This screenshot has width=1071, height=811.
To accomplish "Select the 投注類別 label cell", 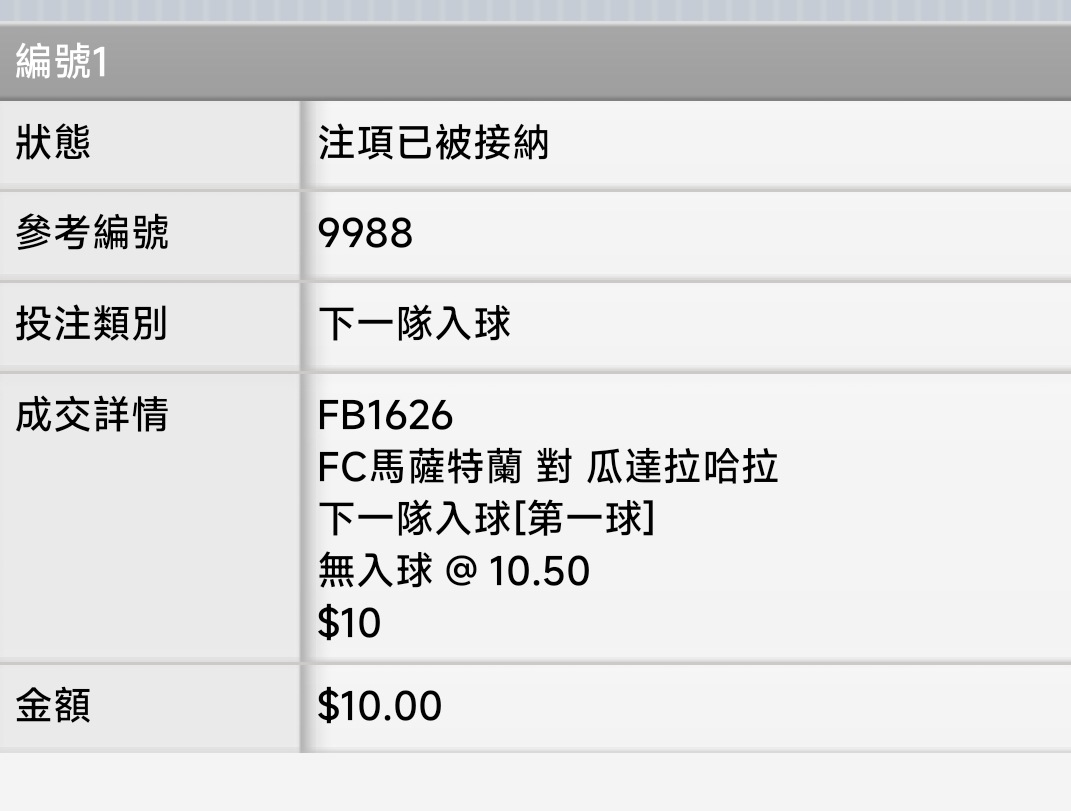I will point(150,323).
